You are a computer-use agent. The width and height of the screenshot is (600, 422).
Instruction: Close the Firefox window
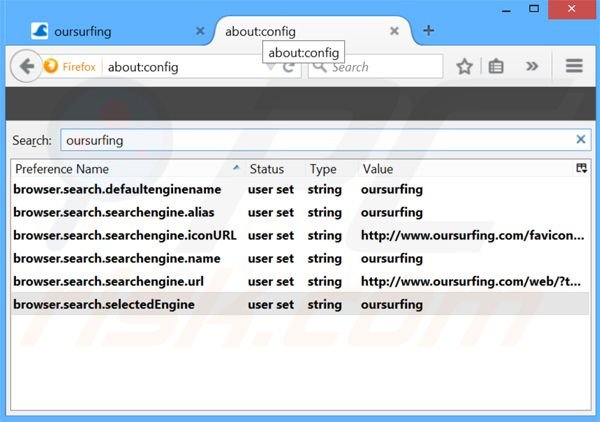(572, 9)
